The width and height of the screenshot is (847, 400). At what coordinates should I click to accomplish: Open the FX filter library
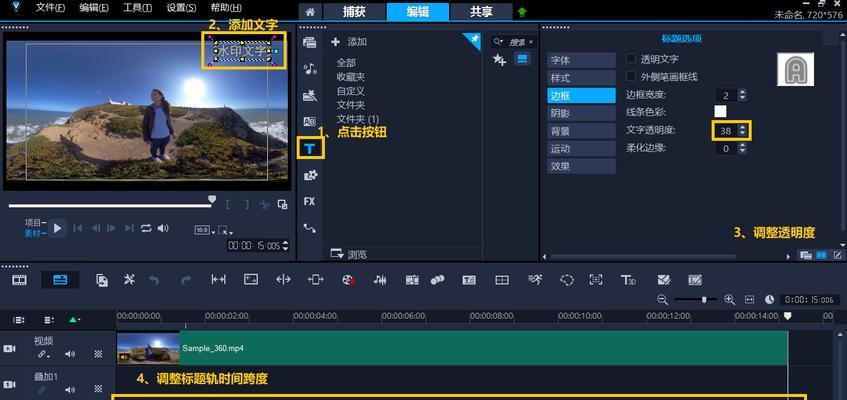pyautogui.click(x=310, y=201)
